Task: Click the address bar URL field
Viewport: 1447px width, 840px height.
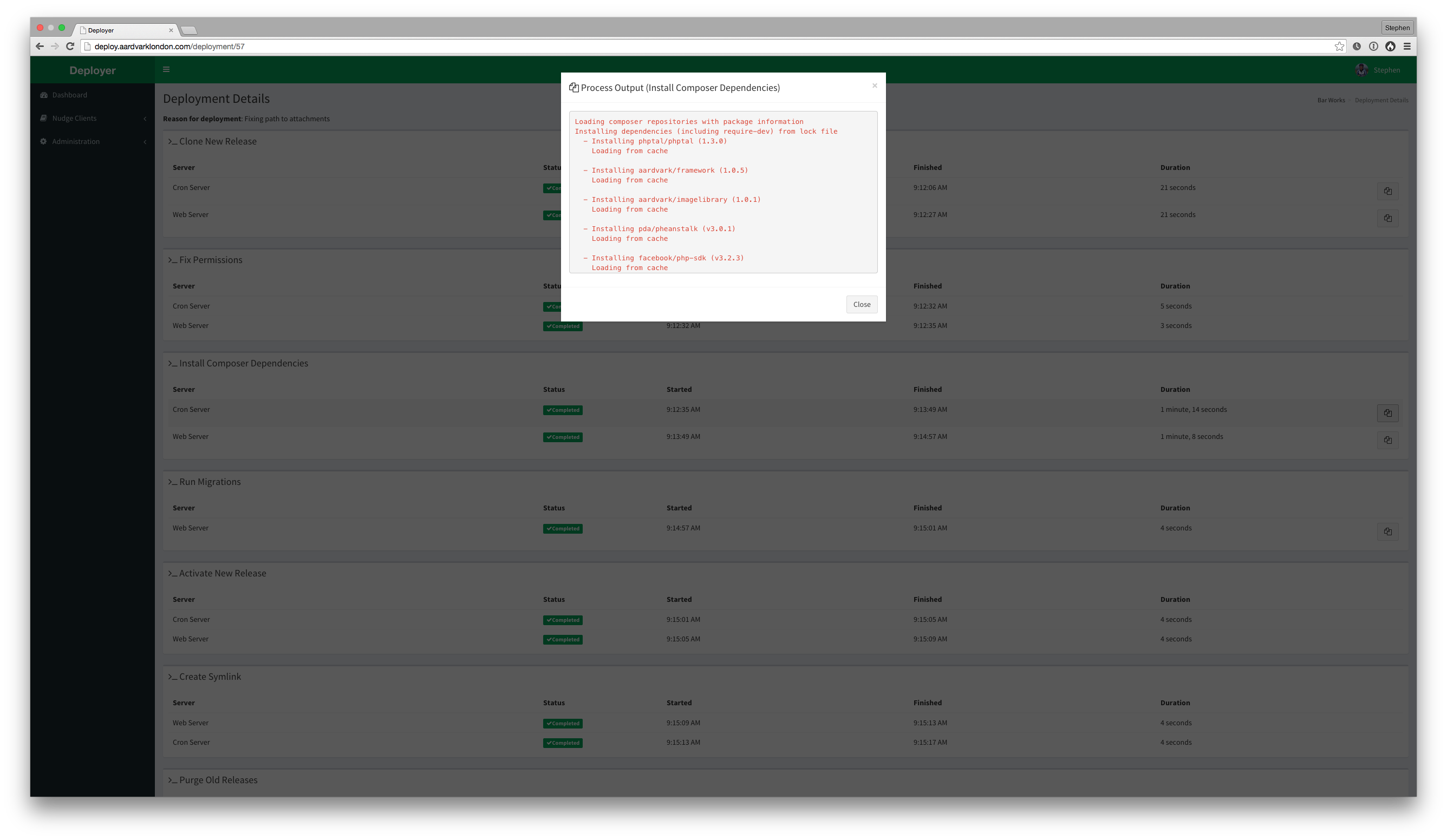Action: coord(712,47)
